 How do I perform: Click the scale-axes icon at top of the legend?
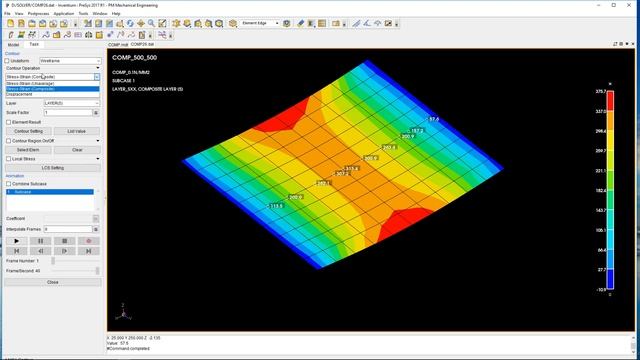pos(610,84)
